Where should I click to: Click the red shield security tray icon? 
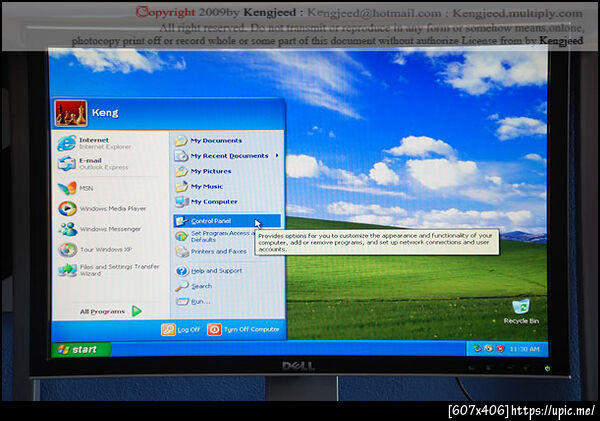point(500,349)
